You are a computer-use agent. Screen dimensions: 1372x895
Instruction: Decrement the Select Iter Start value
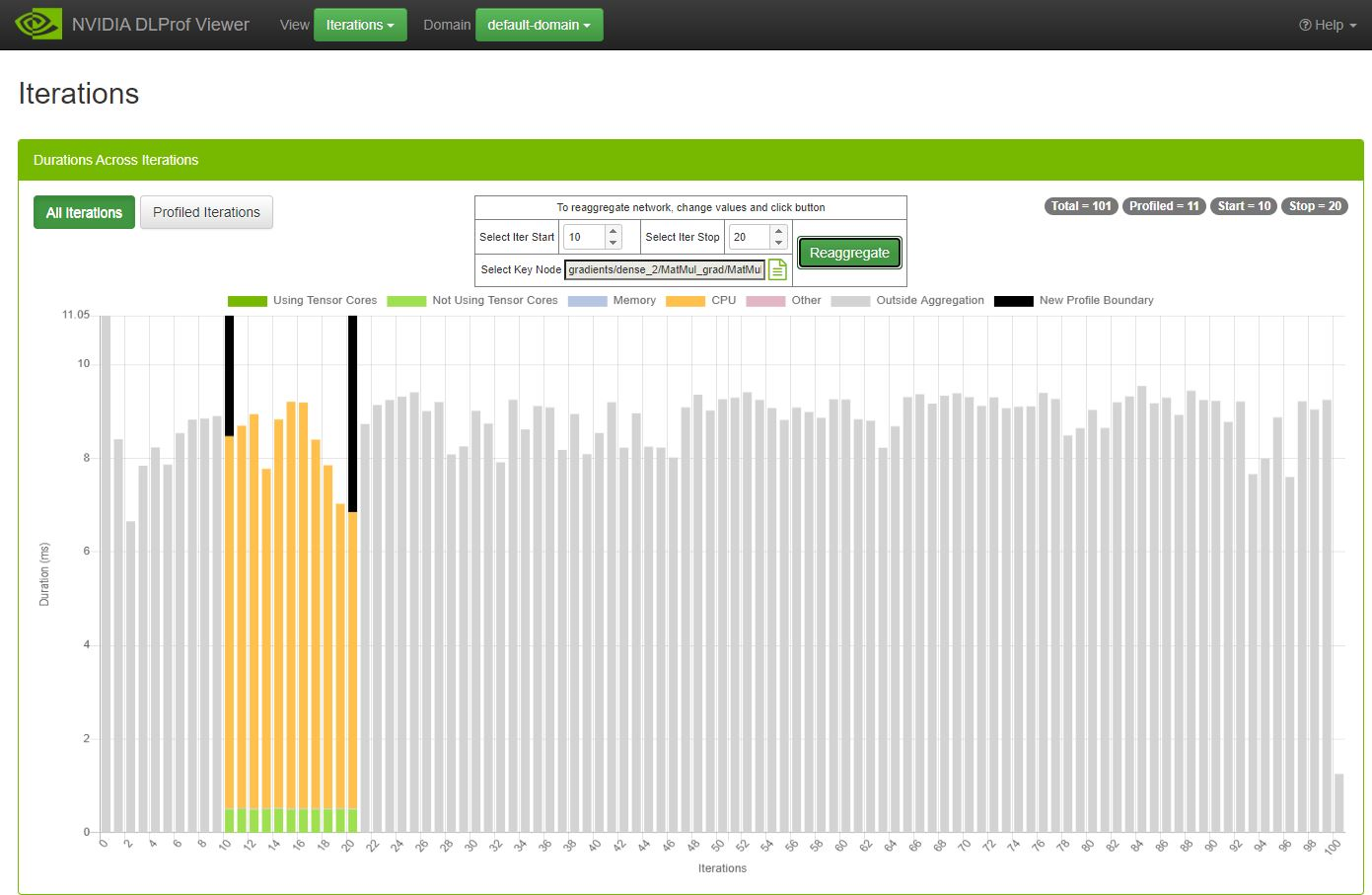(x=613, y=243)
